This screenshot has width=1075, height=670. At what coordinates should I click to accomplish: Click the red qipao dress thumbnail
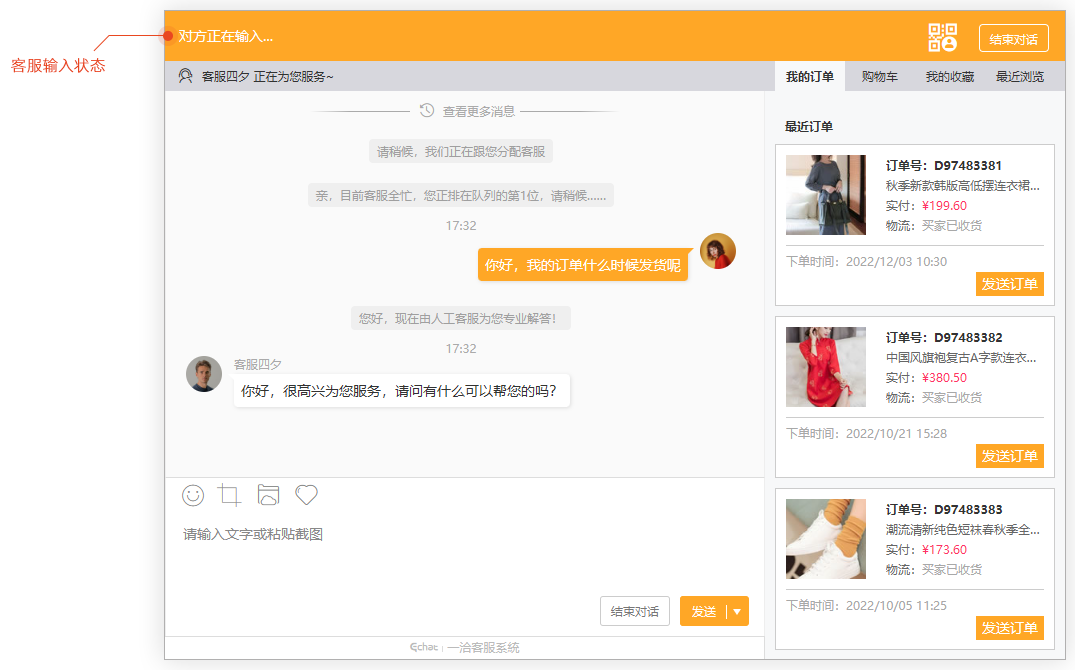click(826, 367)
